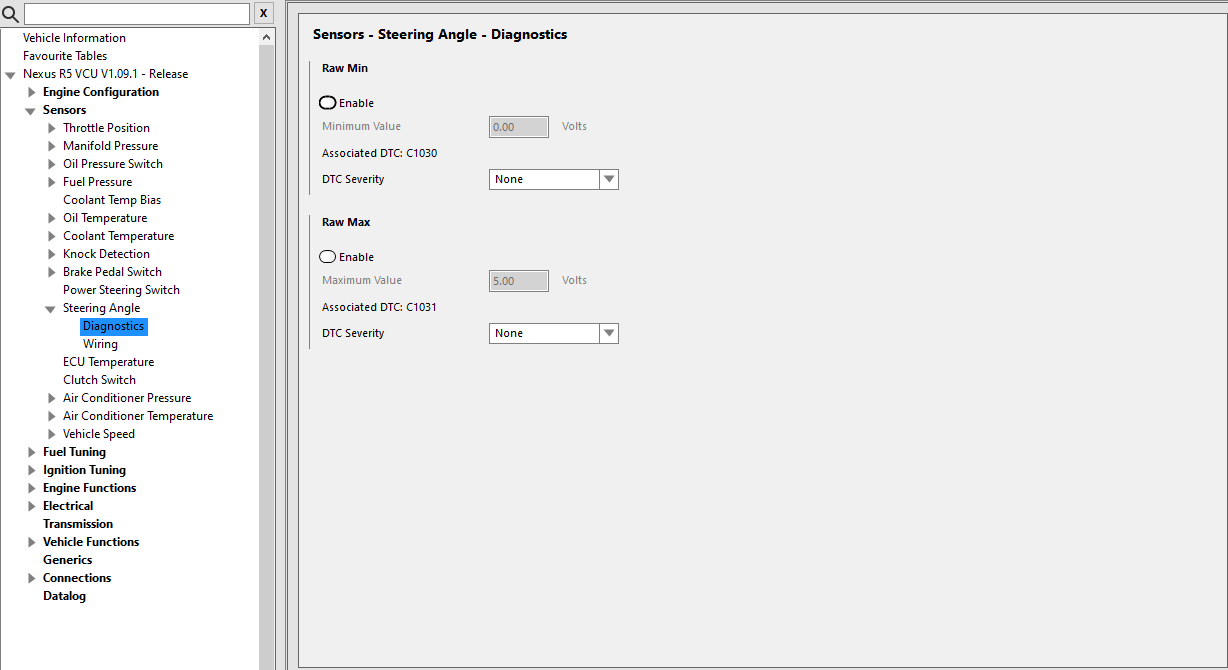Enable the Raw Max diagnostic
Viewport: 1228px width, 670px height.
pyautogui.click(x=327, y=257)
